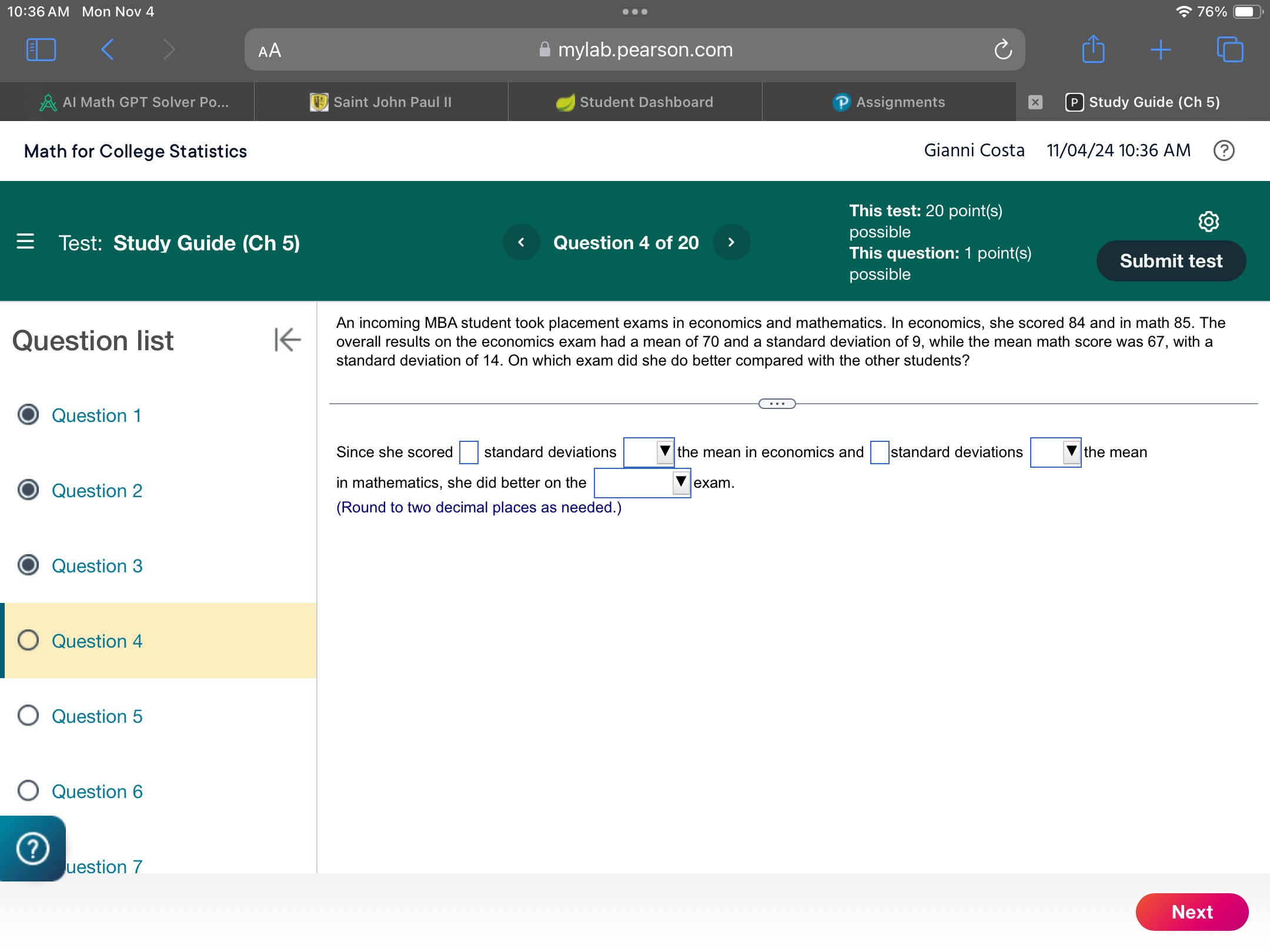Click Next button to advance question
The image size is (1270, 952).
click(1191, 912)
